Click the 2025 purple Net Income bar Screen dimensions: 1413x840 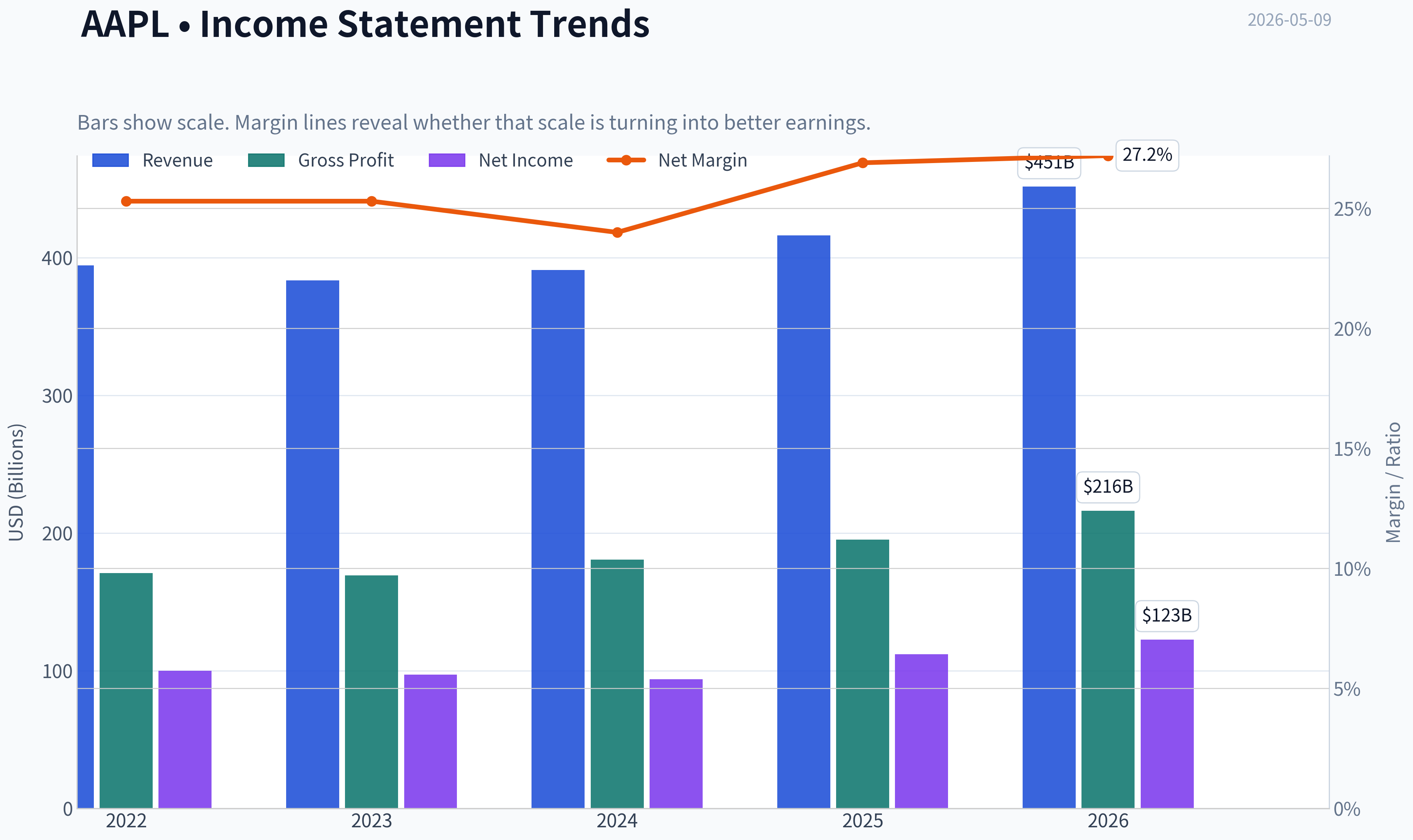click(921, 731)
